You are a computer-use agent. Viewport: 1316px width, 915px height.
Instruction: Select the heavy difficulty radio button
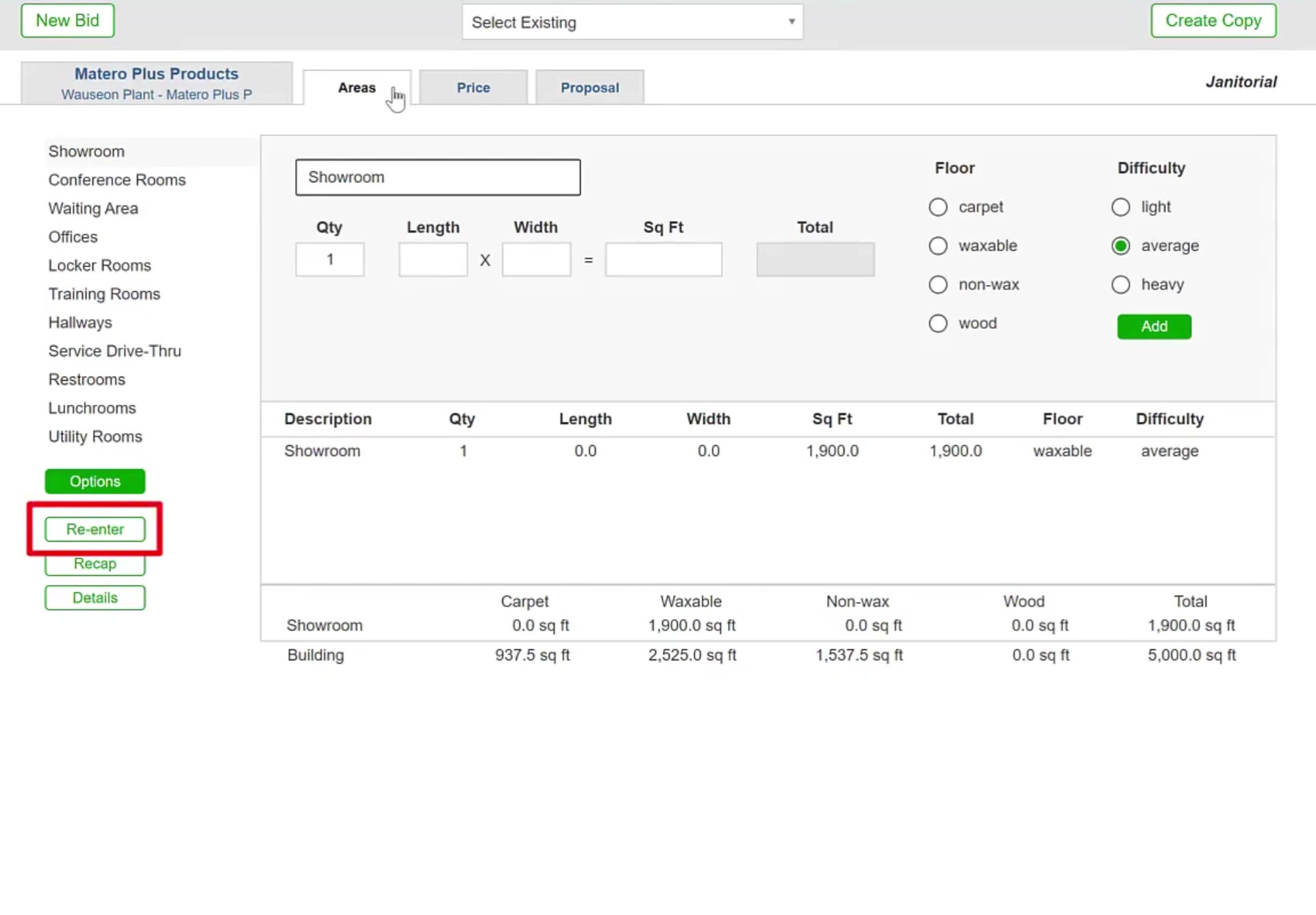[1121, 285]
